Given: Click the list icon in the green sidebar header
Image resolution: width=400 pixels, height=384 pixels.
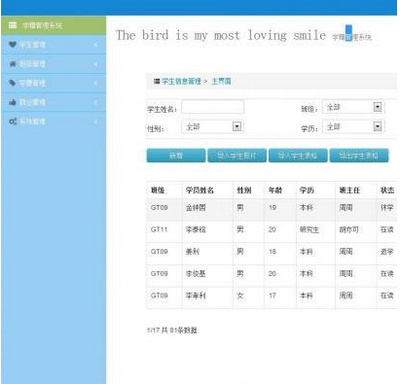Looking at the screenshot, I should [x=13, y=25].
